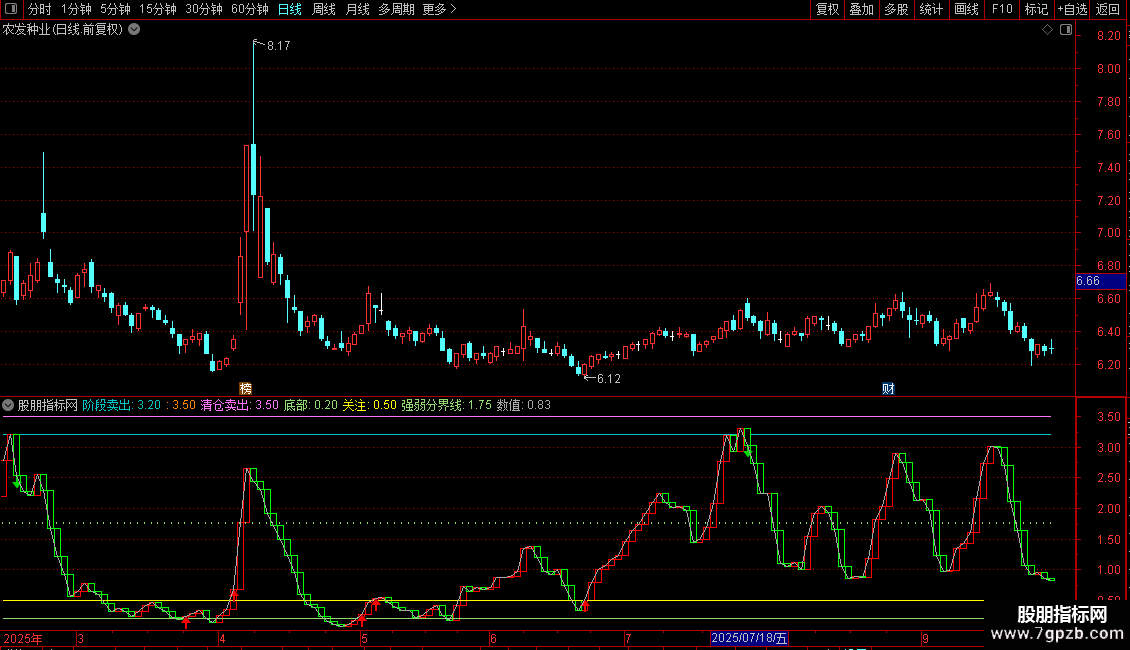This screenshot has width=1130, height=650.
Task: Select the 月线 monthly tab
Action: point(357,9)
